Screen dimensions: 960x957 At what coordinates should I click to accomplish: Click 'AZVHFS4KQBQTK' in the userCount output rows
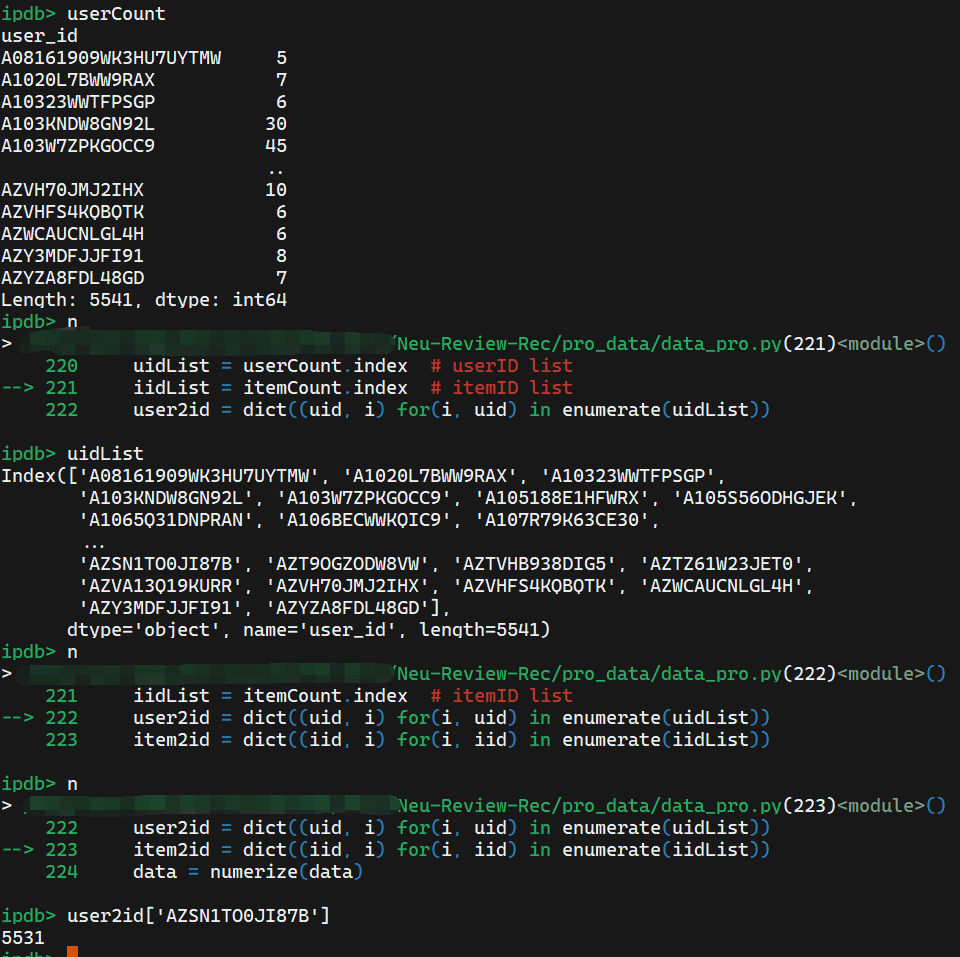click(x=72, y=212)
